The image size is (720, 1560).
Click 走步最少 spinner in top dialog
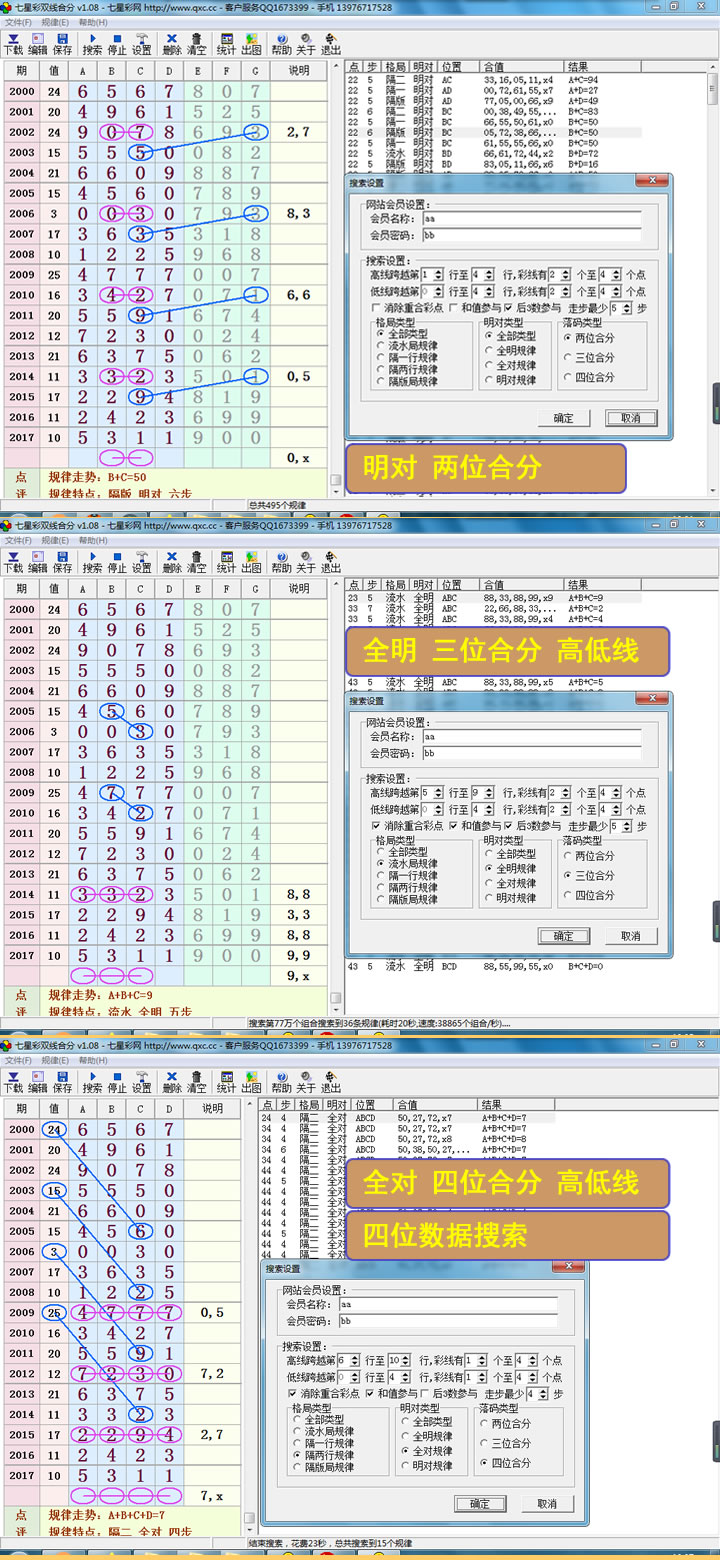pos(621,308)
